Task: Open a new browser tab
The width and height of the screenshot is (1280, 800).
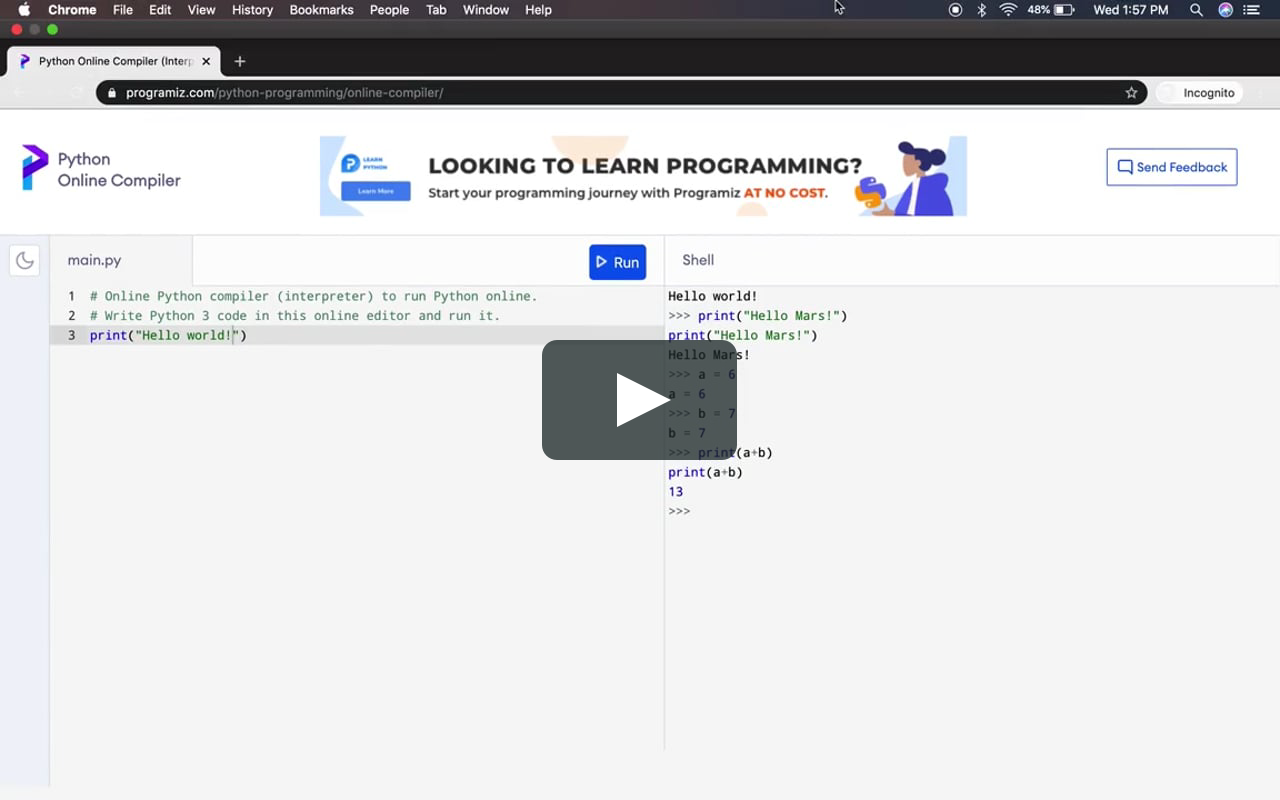Action: click(240, 61)
